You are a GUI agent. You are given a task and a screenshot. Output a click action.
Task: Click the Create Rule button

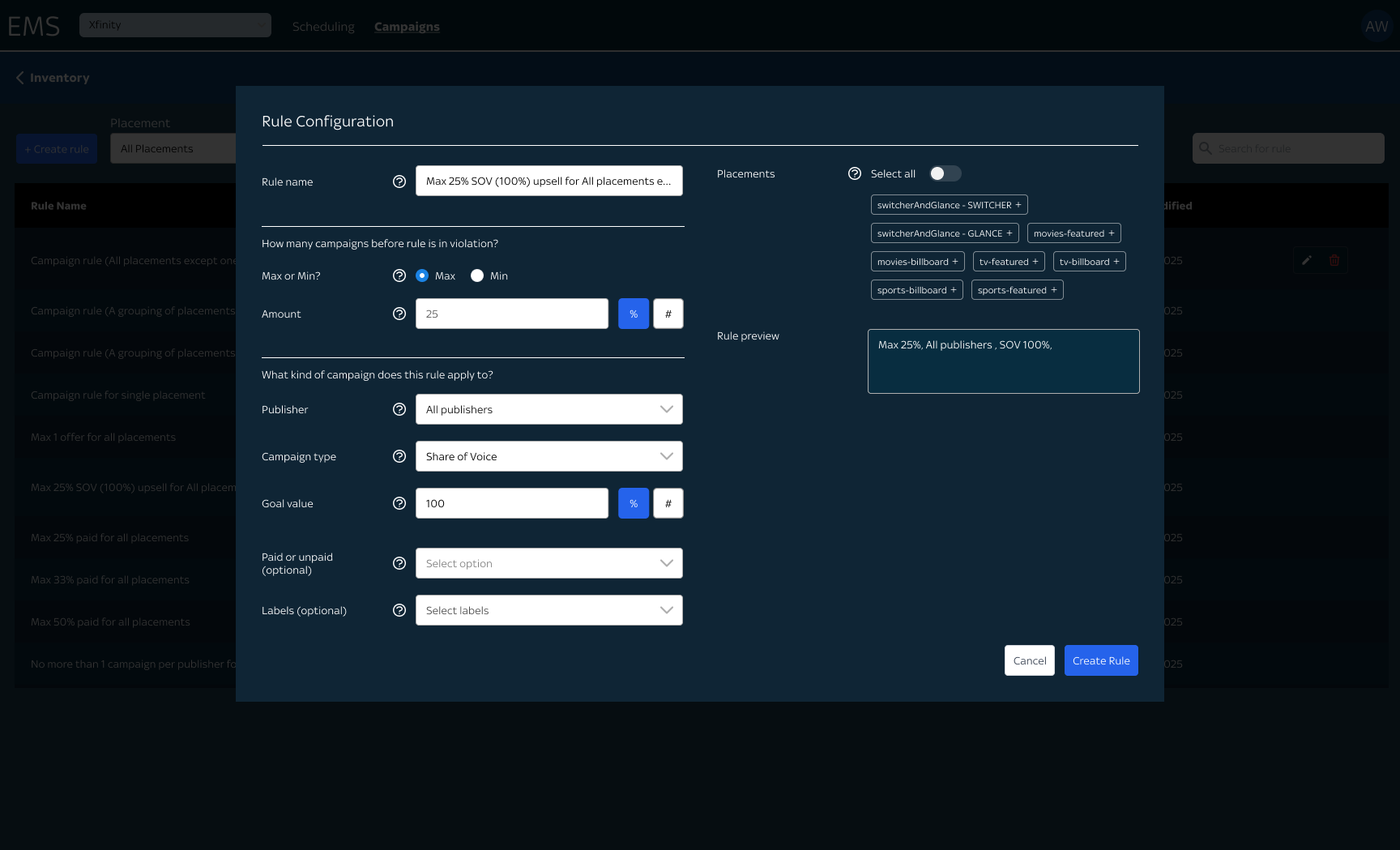point(1101,660)
